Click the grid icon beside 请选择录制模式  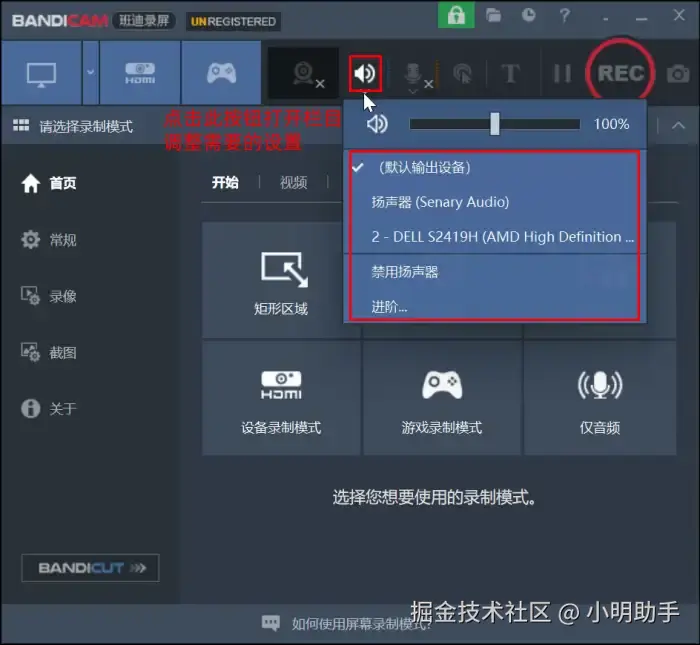(x=21, y=125)
